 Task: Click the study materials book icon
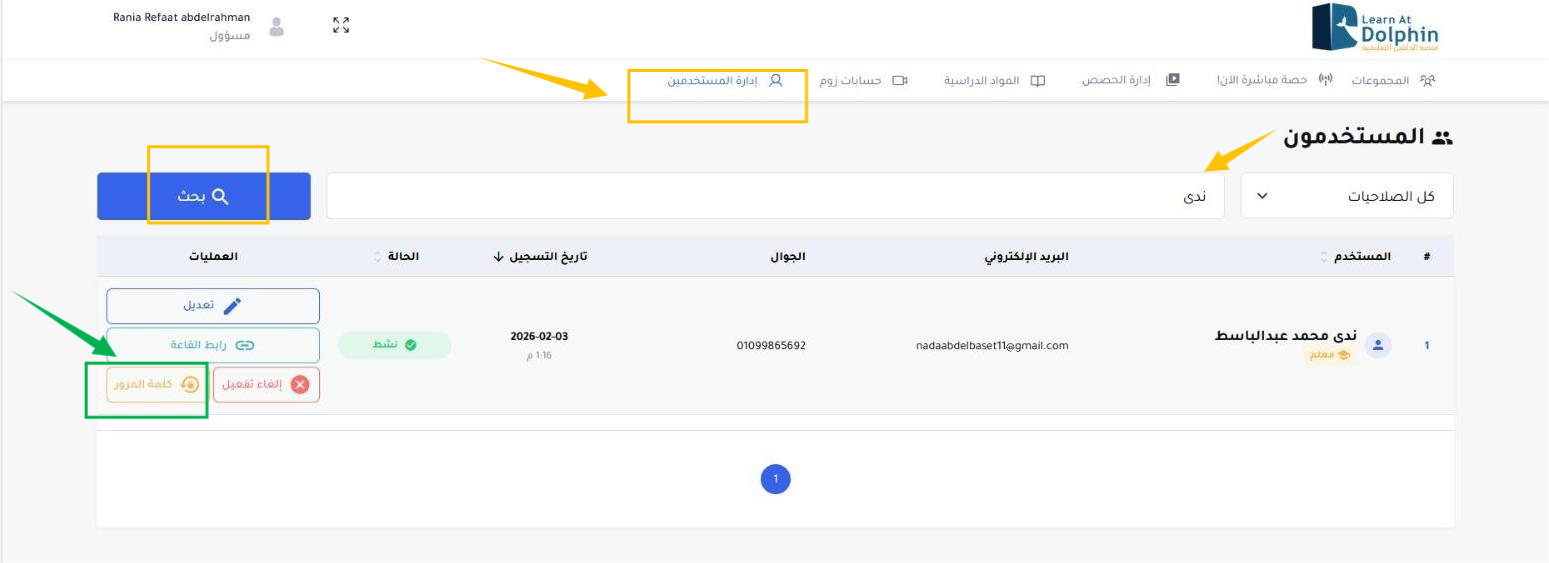1038,80
